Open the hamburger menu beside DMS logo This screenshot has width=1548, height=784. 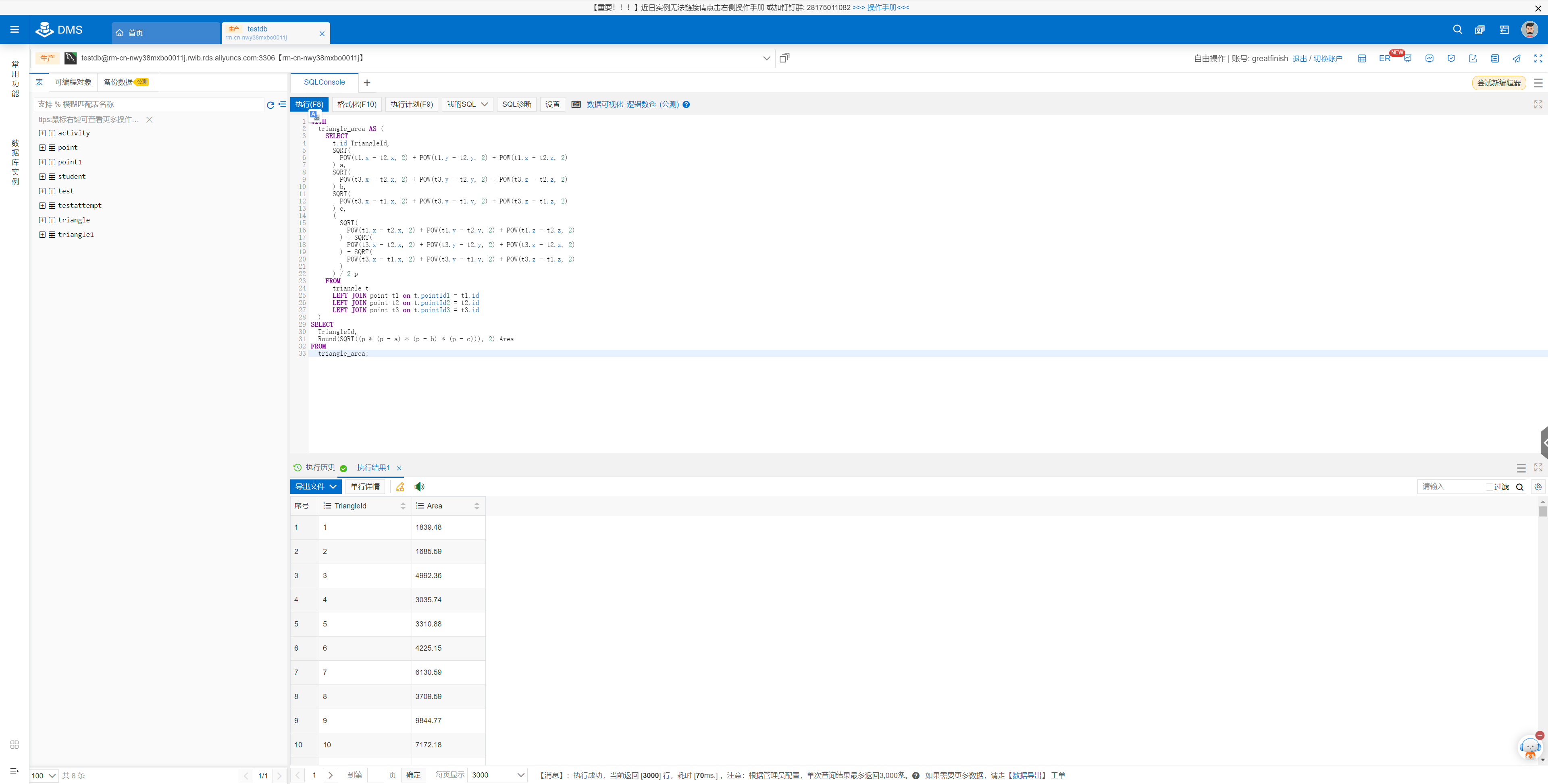[15, 29]
